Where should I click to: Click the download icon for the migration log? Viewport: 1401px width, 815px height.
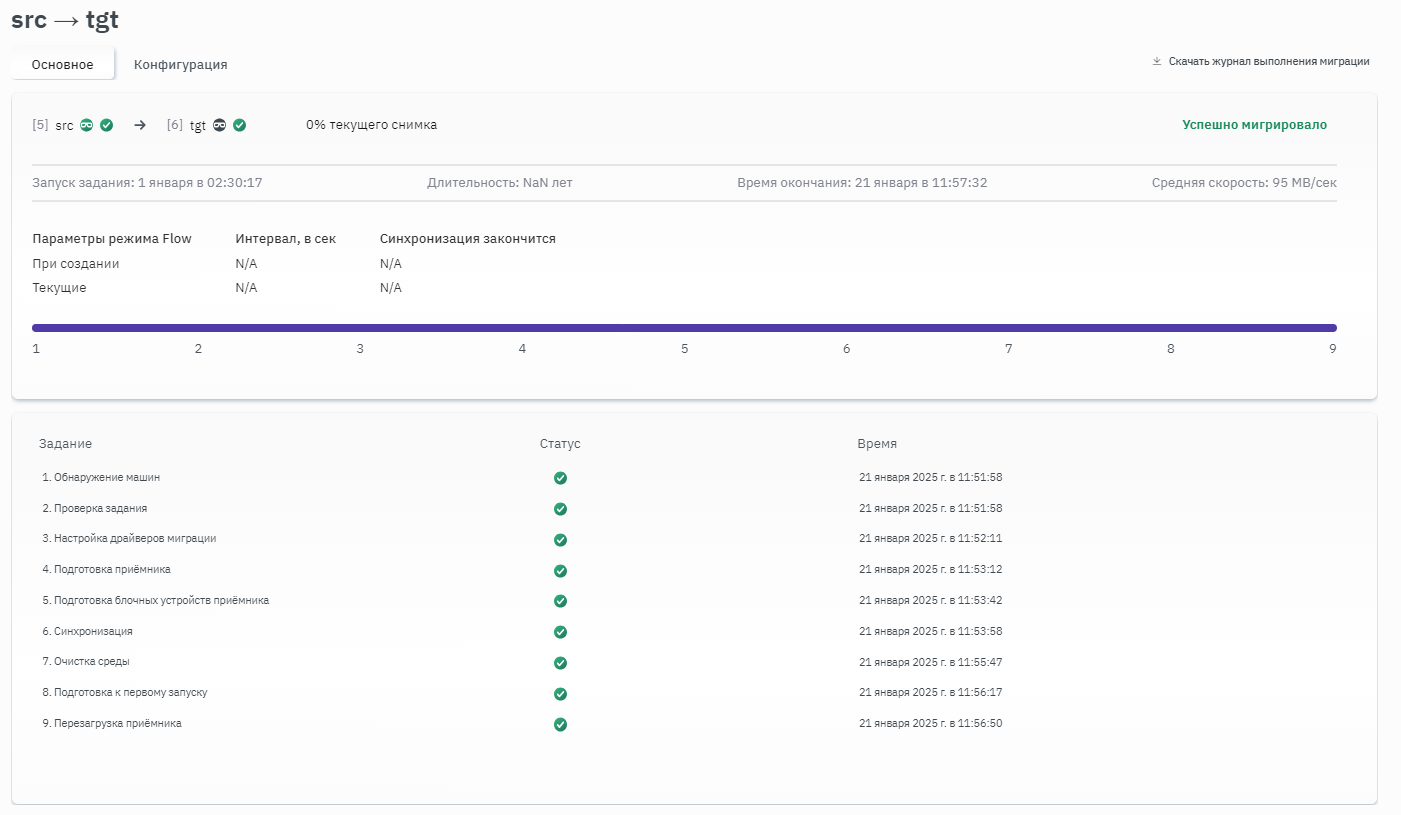1157,61
